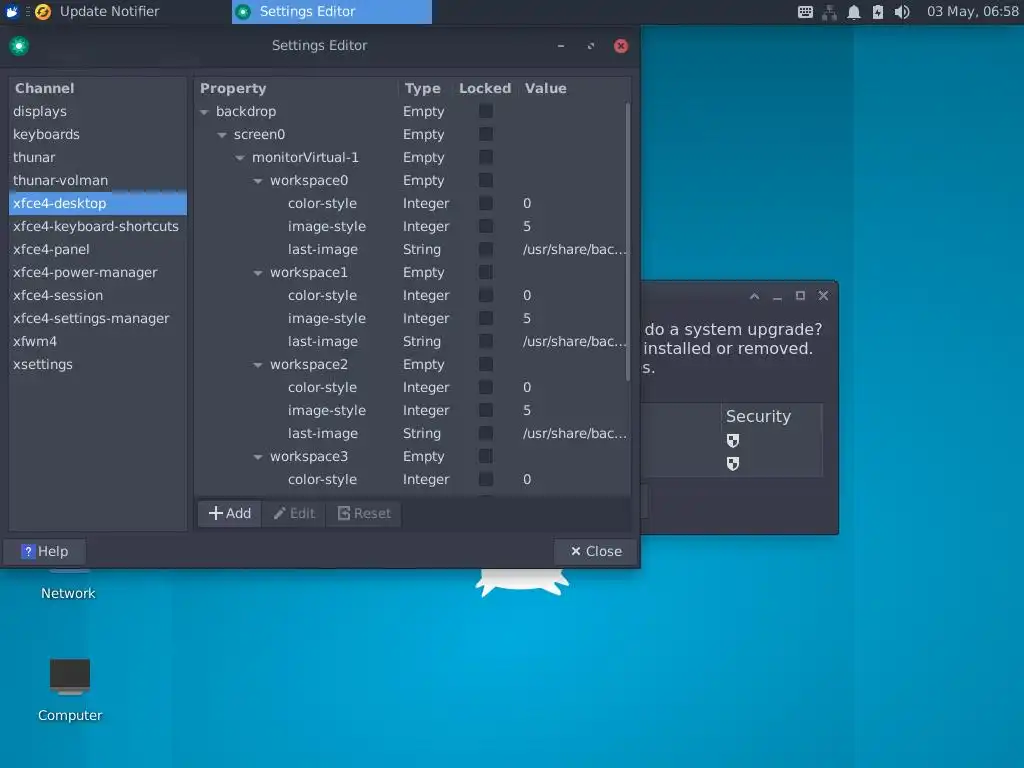Click the Close button at dialog bottom
The width and height of the screenshot is (1024, 768).
click(596, 551)
